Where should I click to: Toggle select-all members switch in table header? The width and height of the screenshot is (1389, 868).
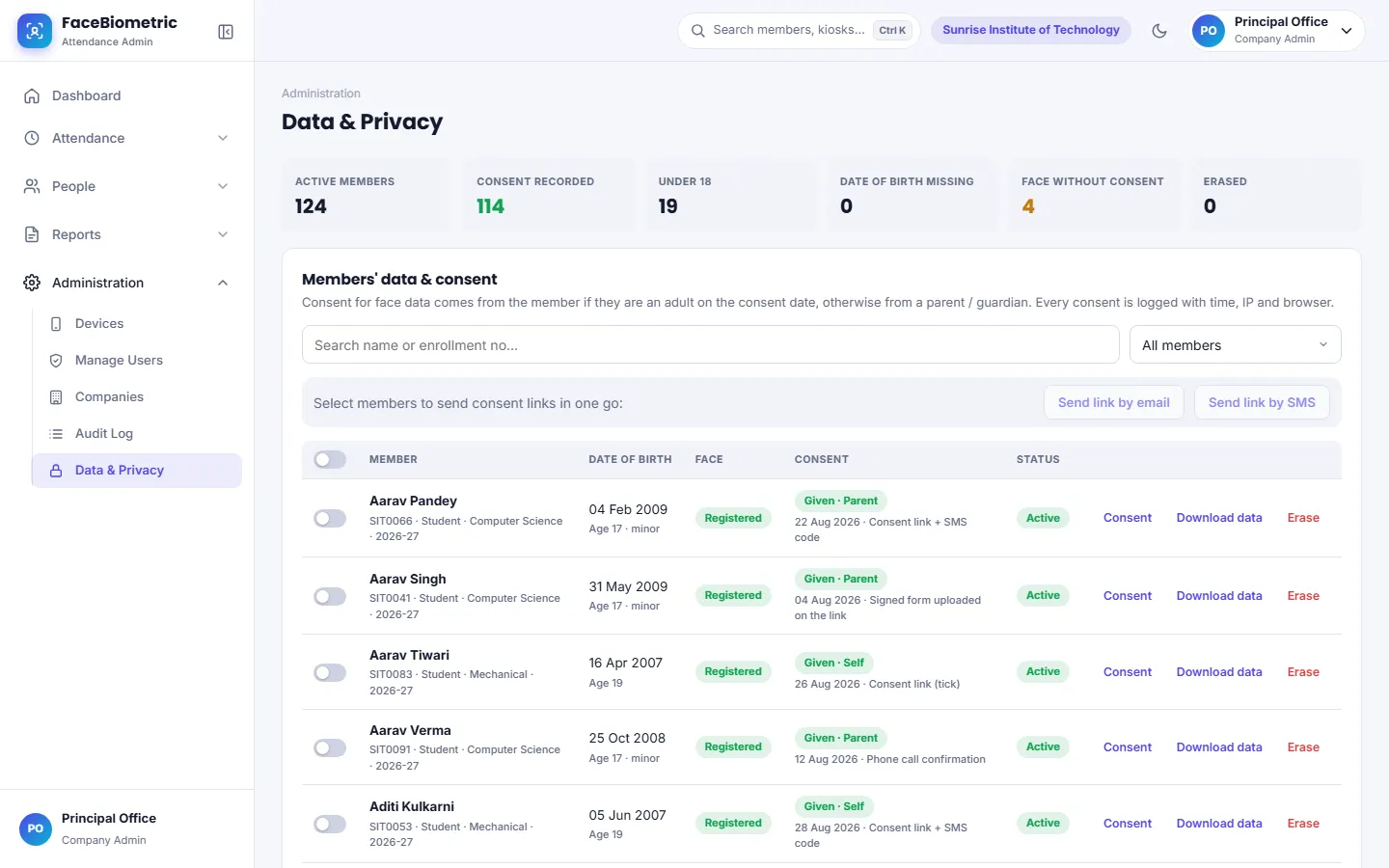[330, 460]
